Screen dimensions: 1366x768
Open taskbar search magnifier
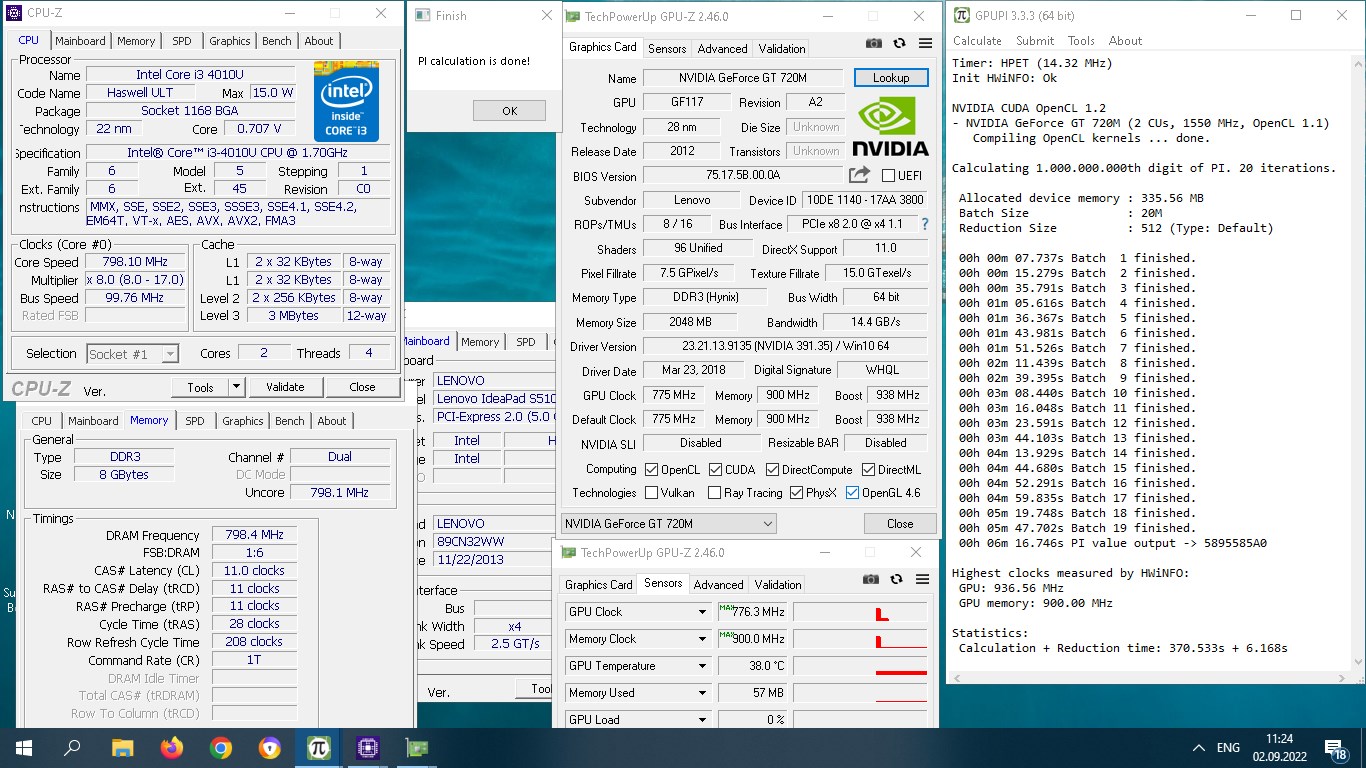[72, 747]
